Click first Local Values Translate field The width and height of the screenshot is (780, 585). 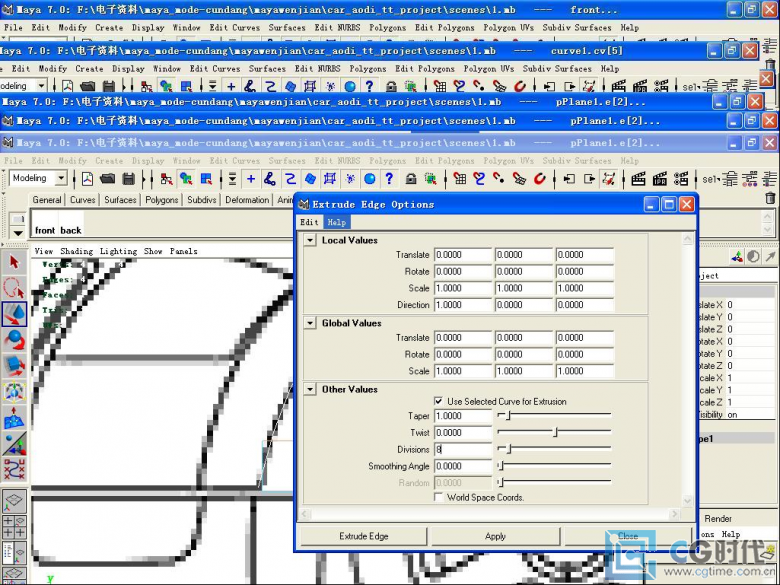pyautogui.click(x=463, y=255)
